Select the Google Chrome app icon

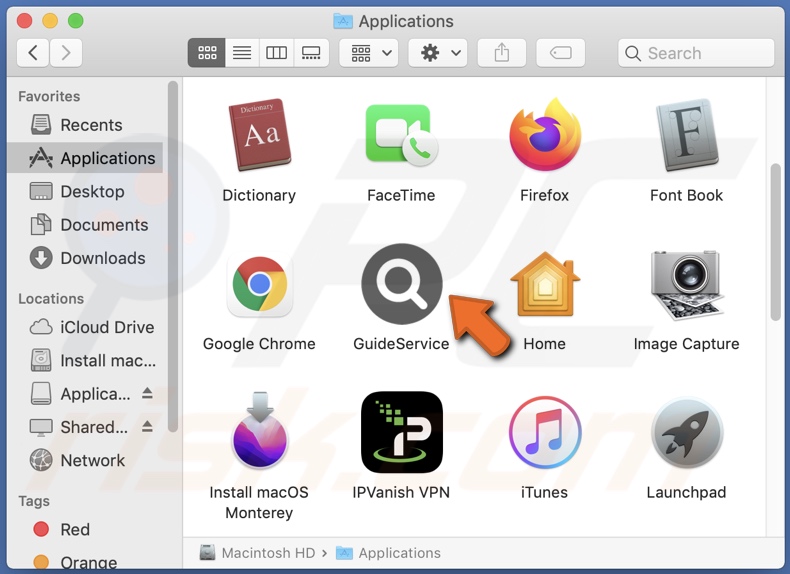click(x=259, y=285)
